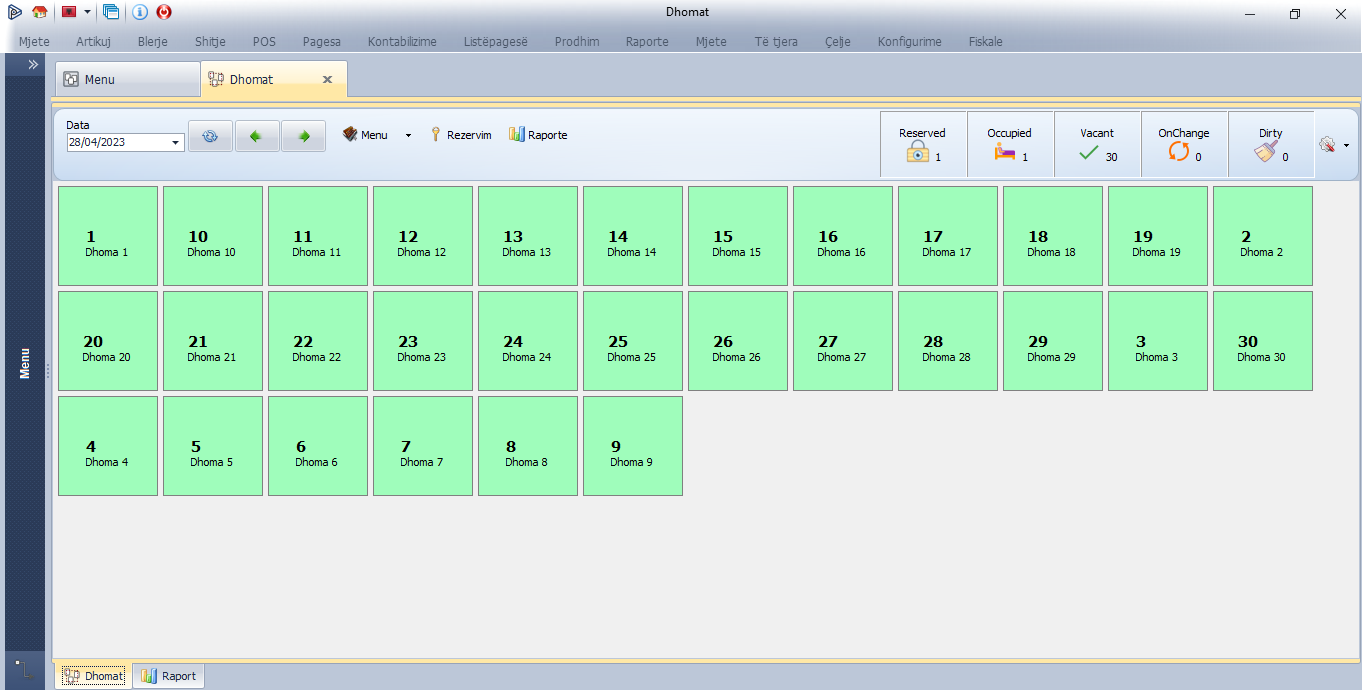Select room tile Dhoma 27

click(x=842, y=341)
